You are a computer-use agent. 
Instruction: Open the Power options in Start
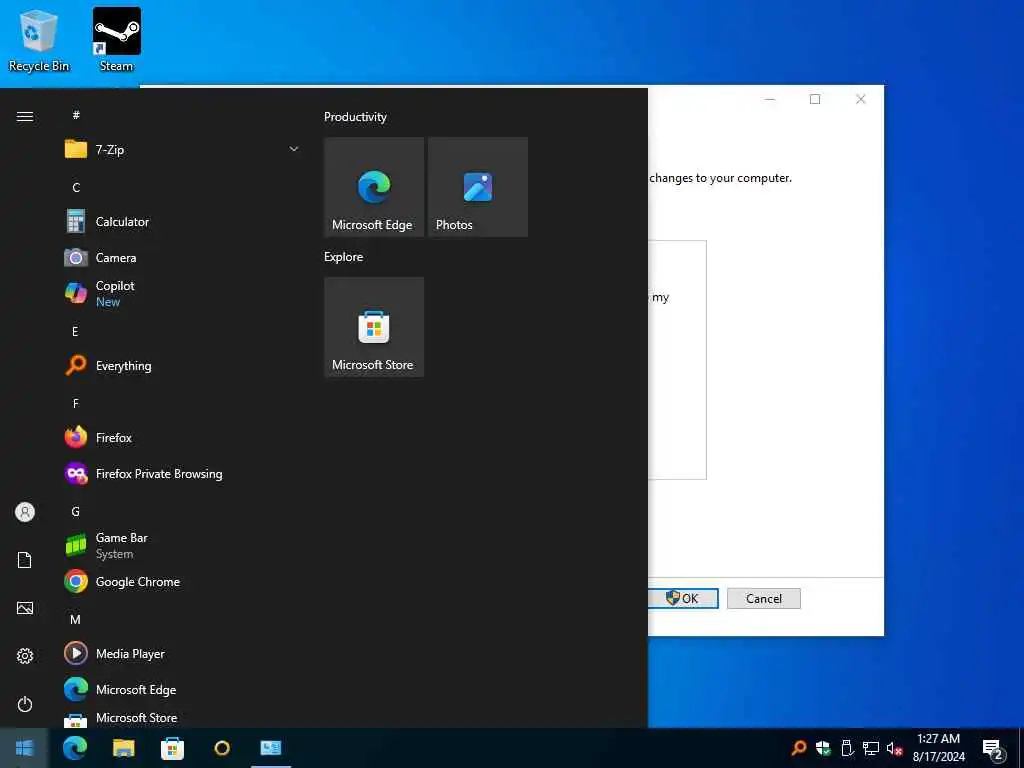[x=25, y=704]
